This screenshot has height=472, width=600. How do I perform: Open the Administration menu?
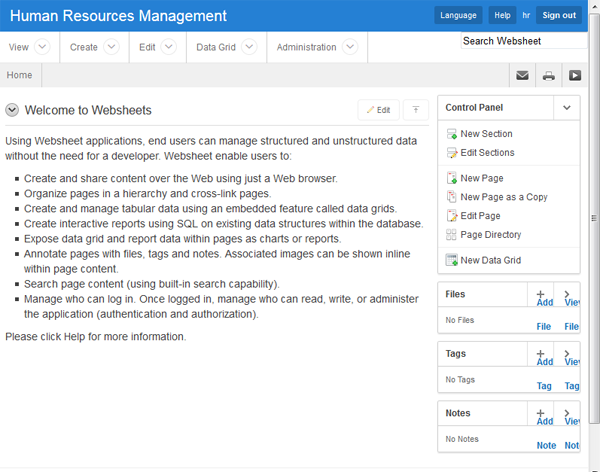click(316, 47)
